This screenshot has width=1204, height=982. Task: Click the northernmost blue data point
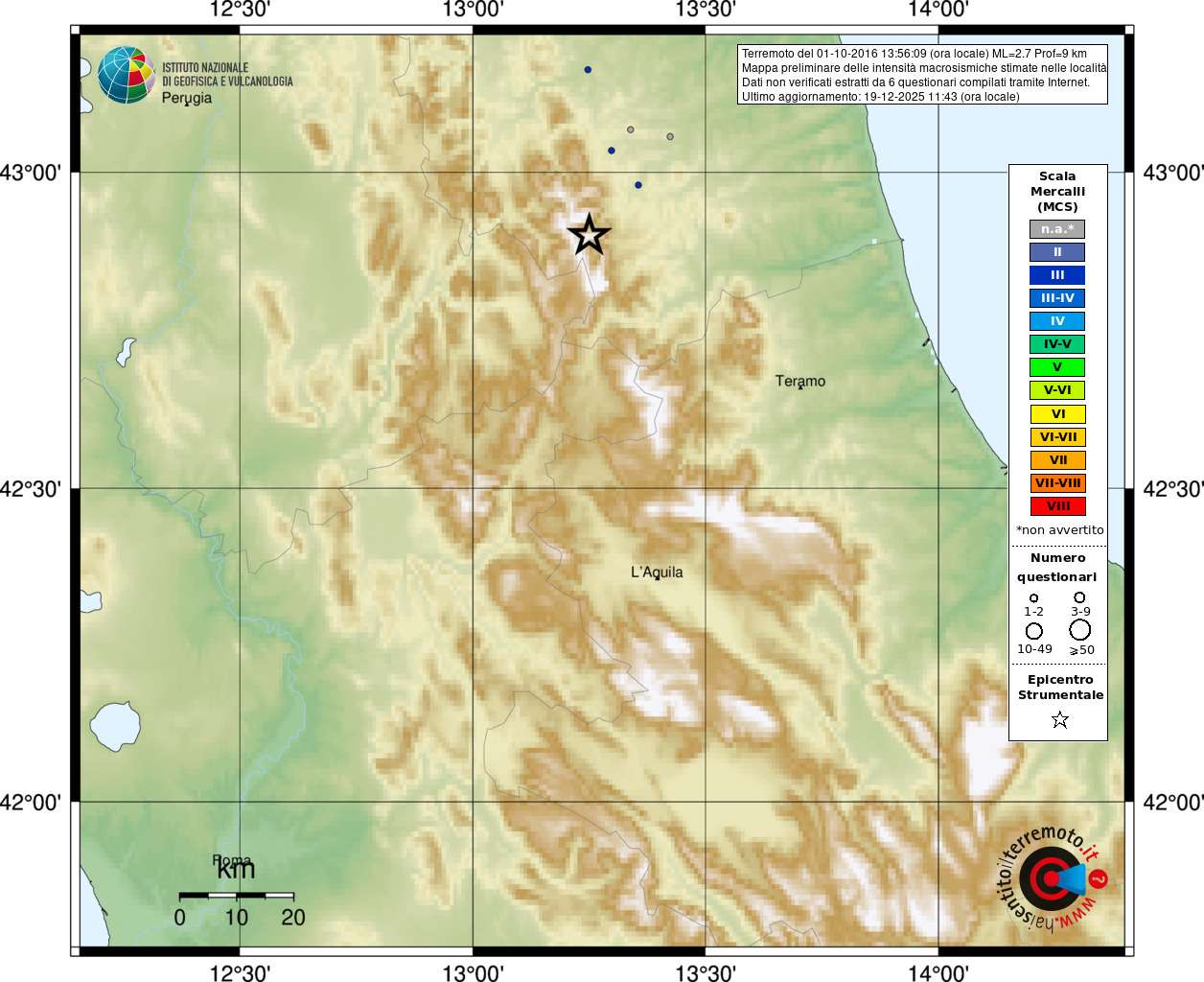click(x=588, y=69)
